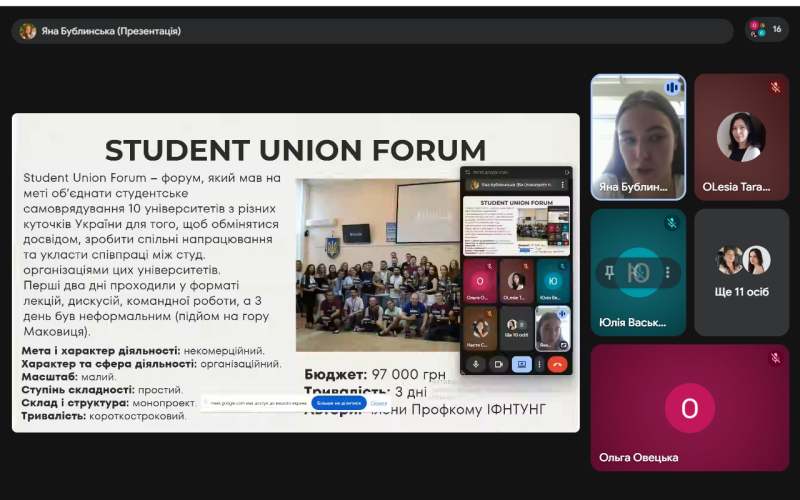Click site settings icon left of meet.google.com
The width and height of the screenshot is (800, 500).
[467, 172]
